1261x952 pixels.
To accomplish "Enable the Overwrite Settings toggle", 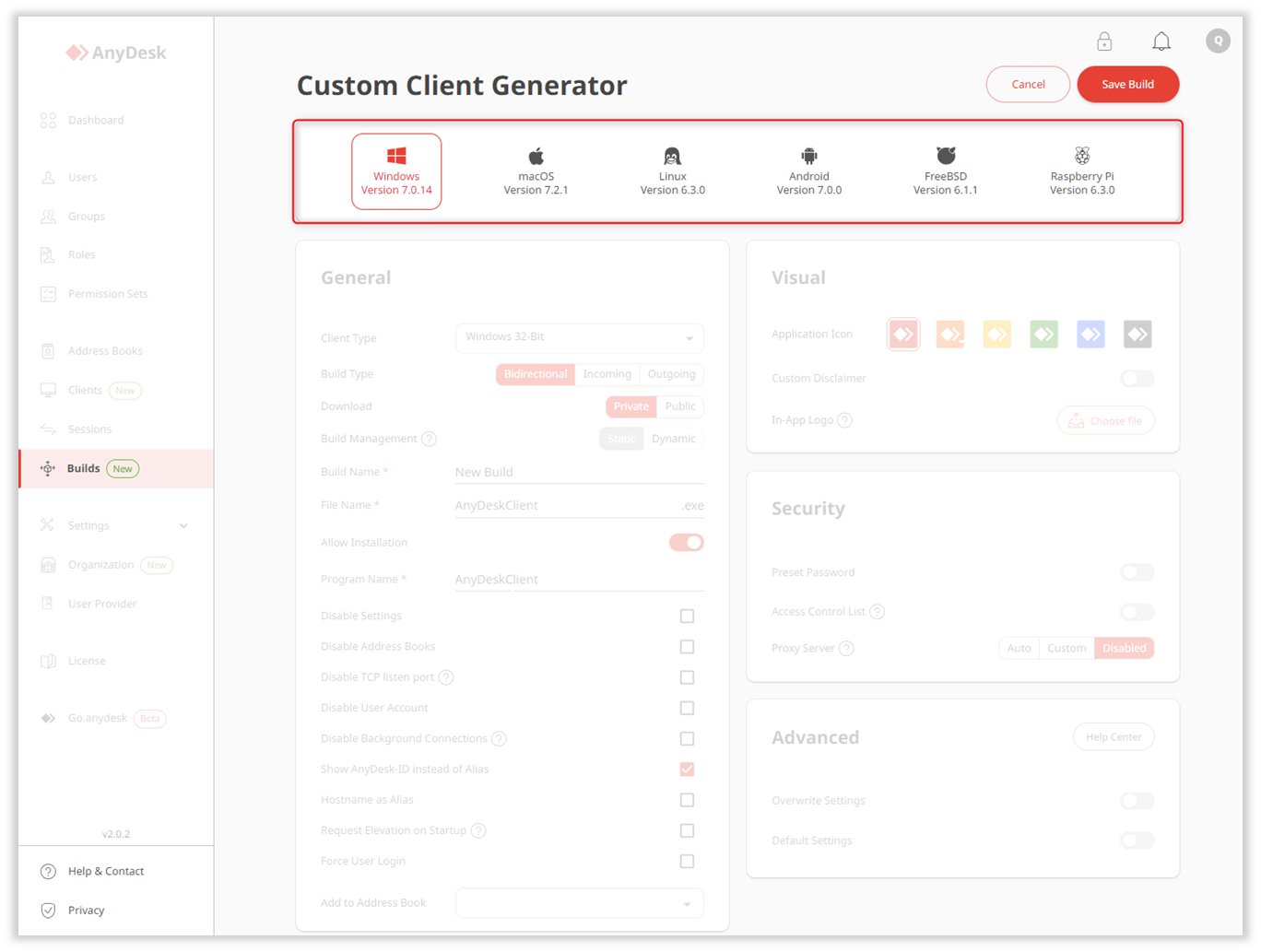I will [x=1137, y=801].
